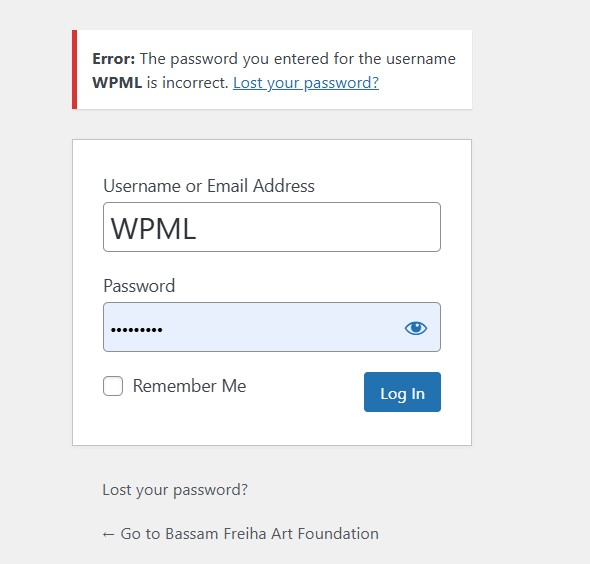This screenshot has height=564, width=590.
Task: Click the masked password dots
Action: [x=137, y=330]
